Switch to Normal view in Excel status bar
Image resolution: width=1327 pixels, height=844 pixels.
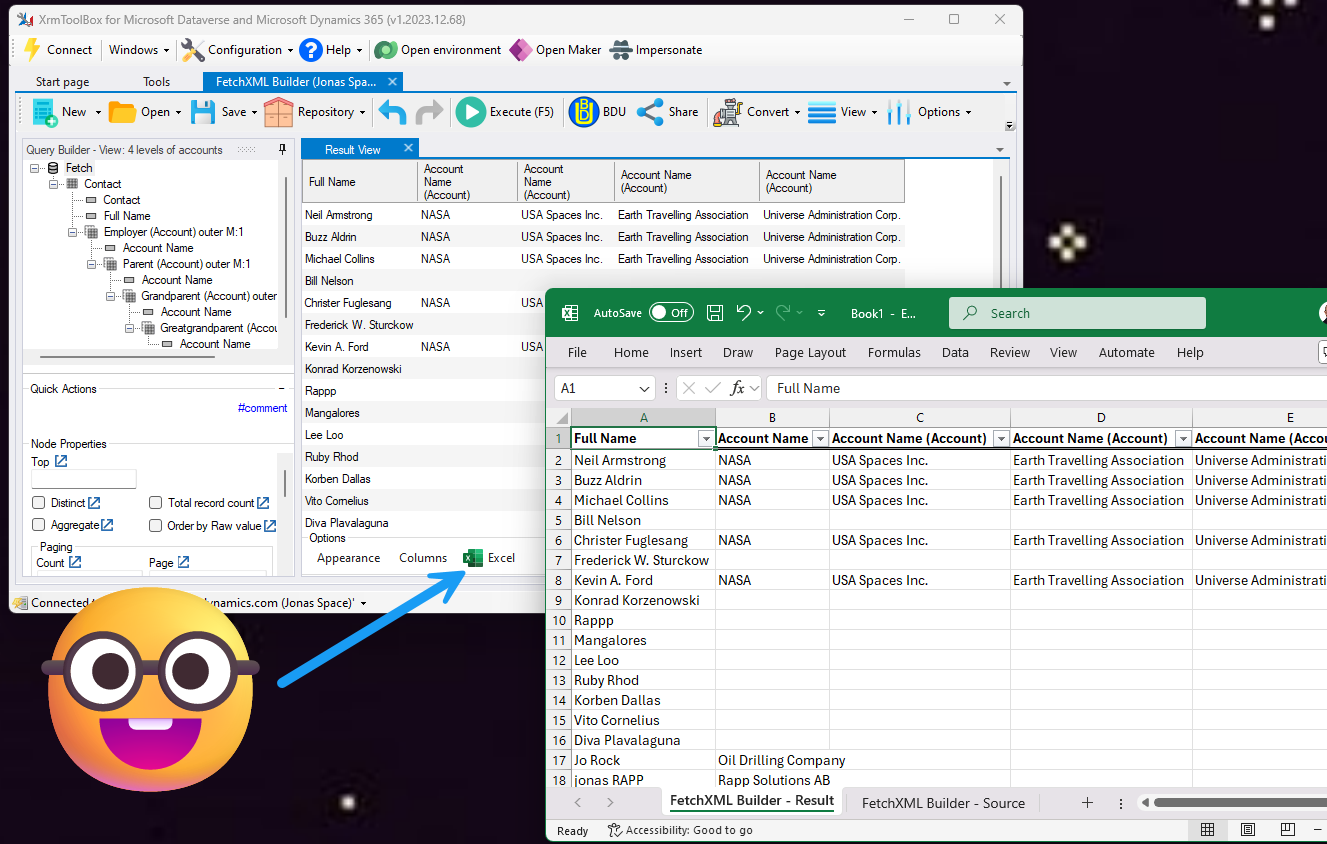(x=1208, y=830)
